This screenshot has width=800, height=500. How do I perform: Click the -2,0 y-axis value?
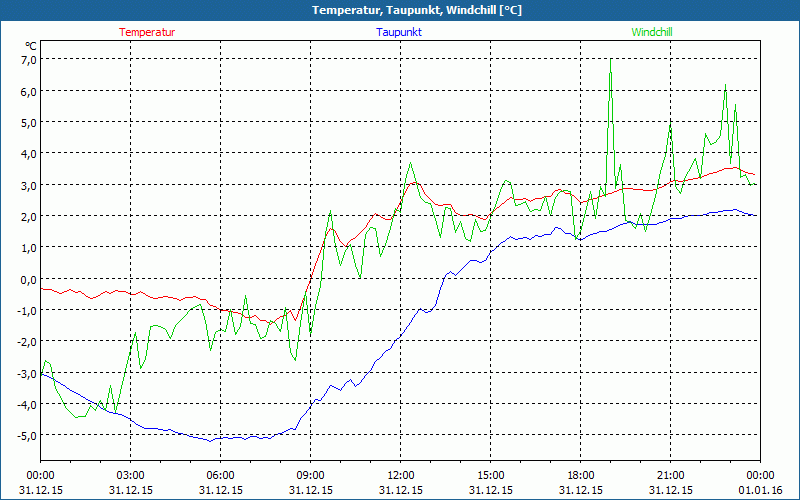[28, 341]
